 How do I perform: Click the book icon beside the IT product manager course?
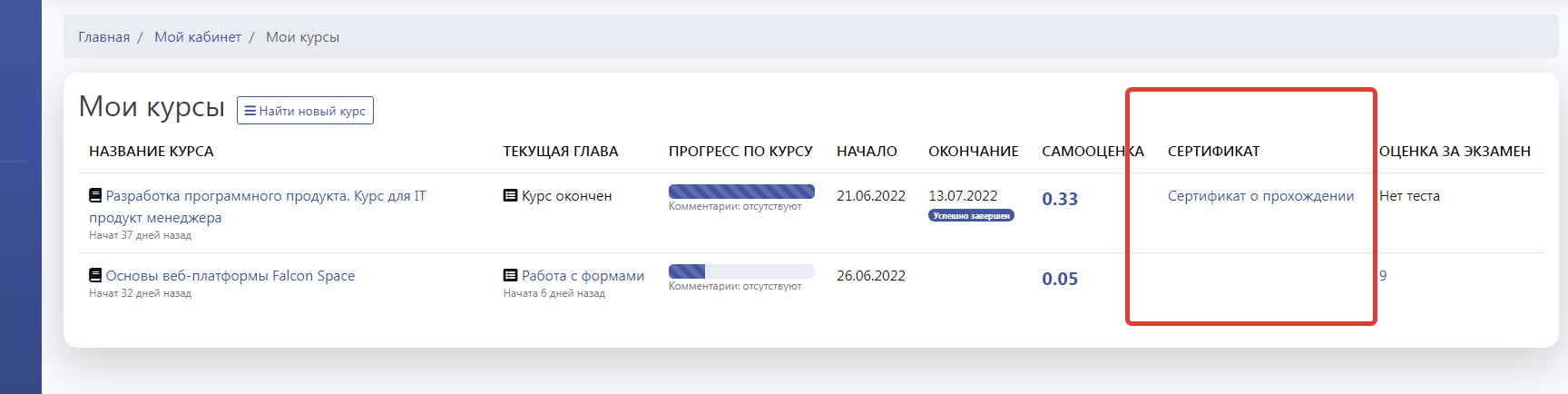pyautogui.click(x=95, y=195)
